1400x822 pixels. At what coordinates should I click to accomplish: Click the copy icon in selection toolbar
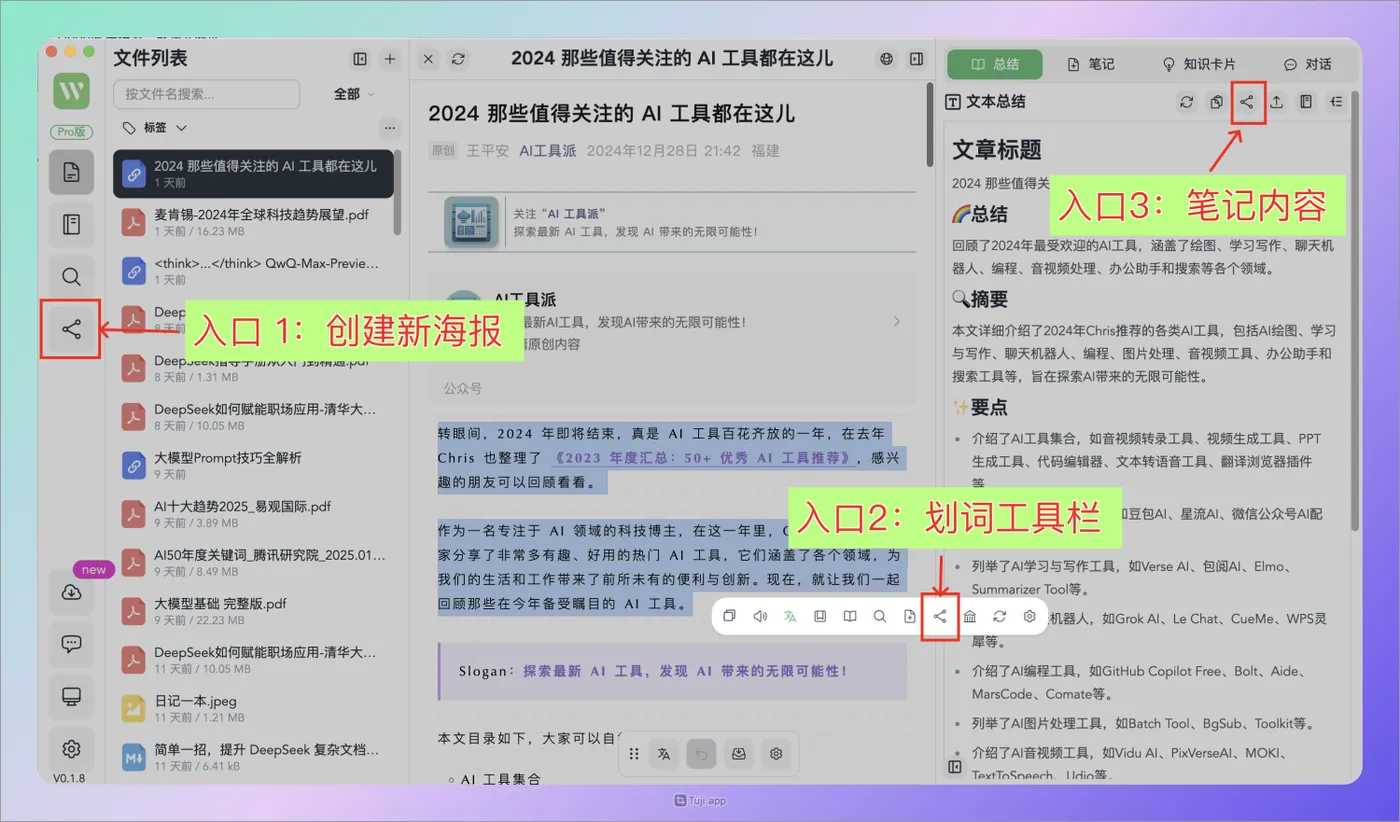pos(730,616)
